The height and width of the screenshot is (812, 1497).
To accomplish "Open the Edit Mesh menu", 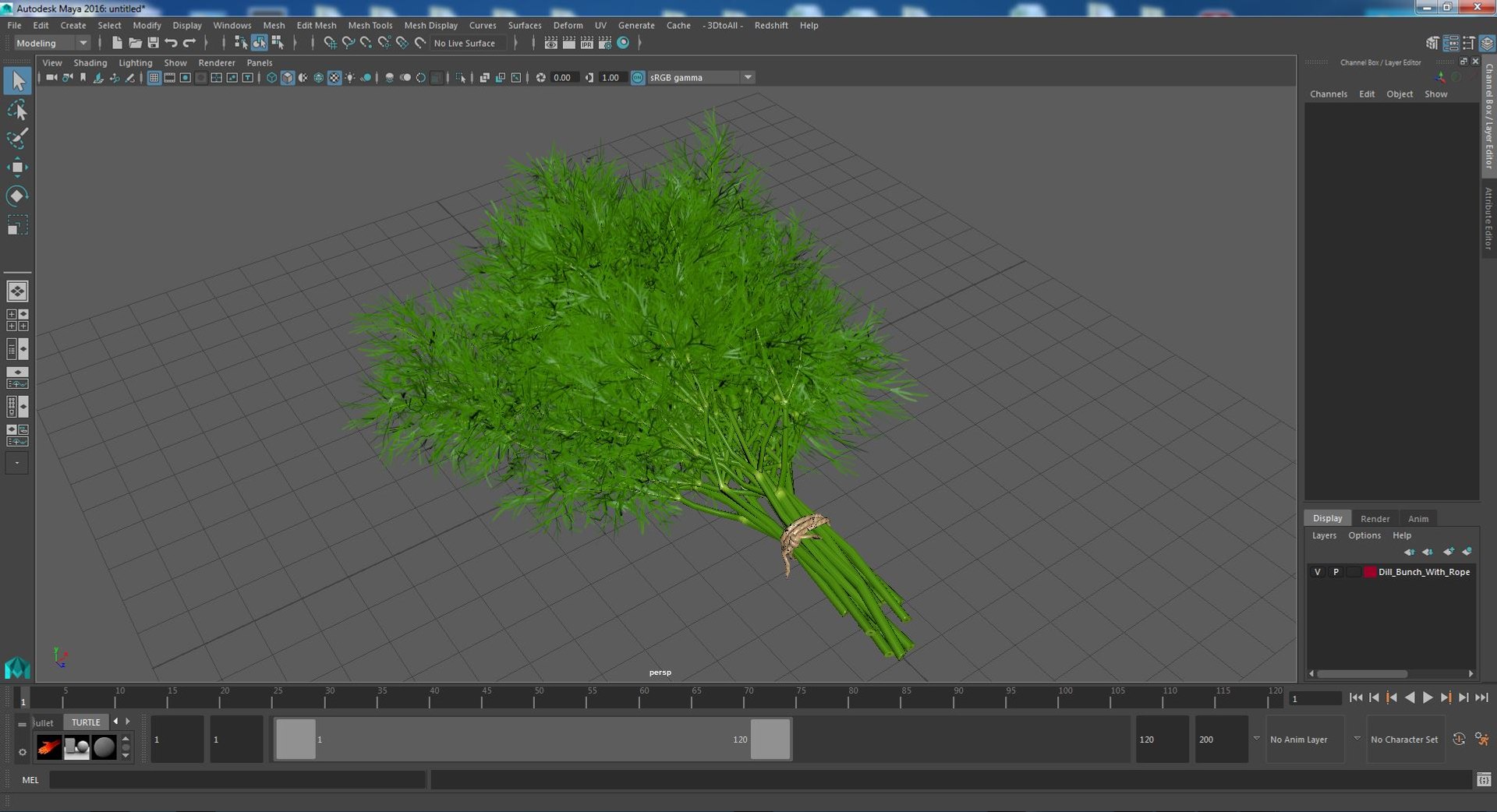I will [x=317, y=25].
